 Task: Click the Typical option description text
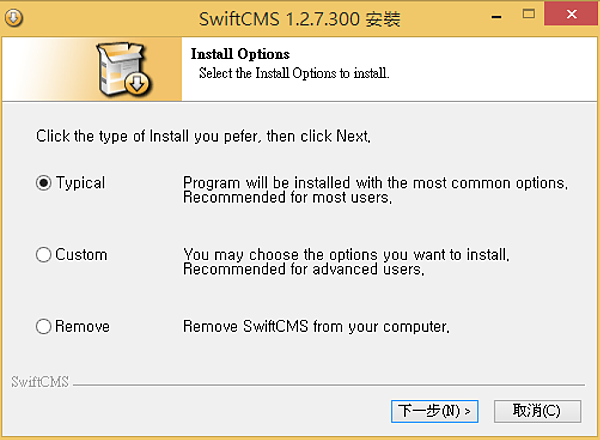375,190
